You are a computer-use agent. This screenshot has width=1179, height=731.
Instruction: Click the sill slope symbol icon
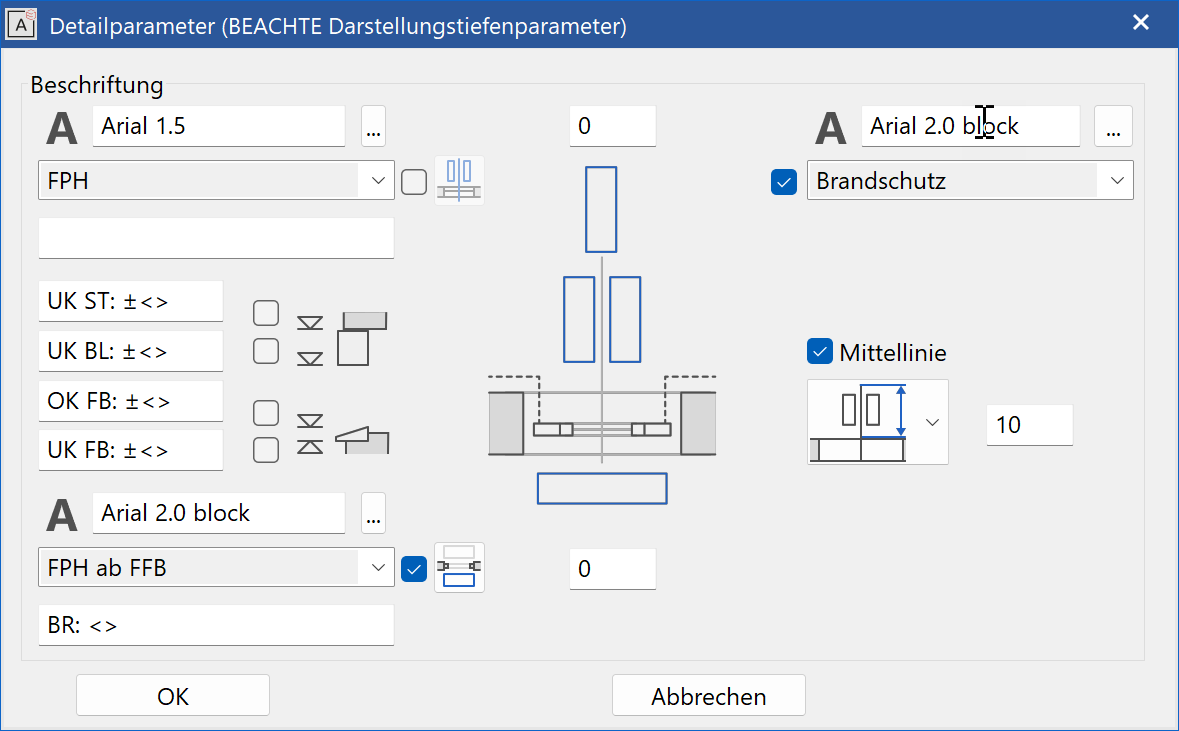point(362,440)
